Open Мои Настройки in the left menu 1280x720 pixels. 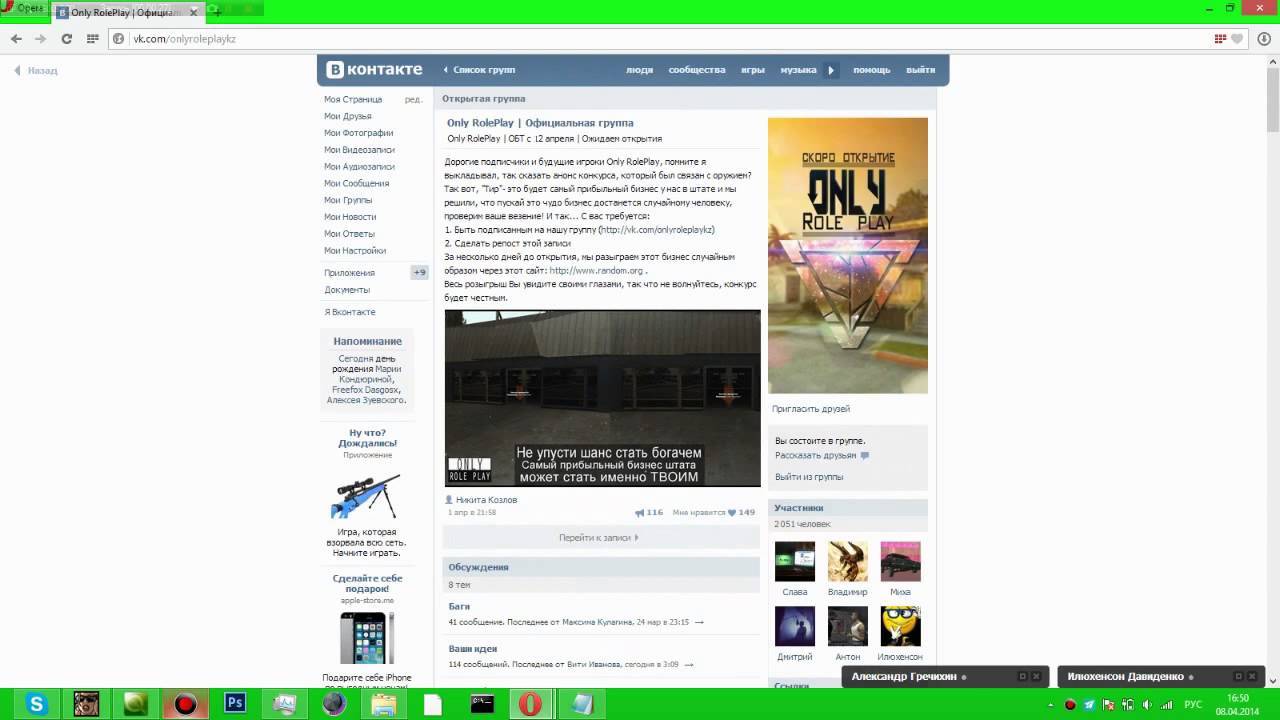[355, 250]
